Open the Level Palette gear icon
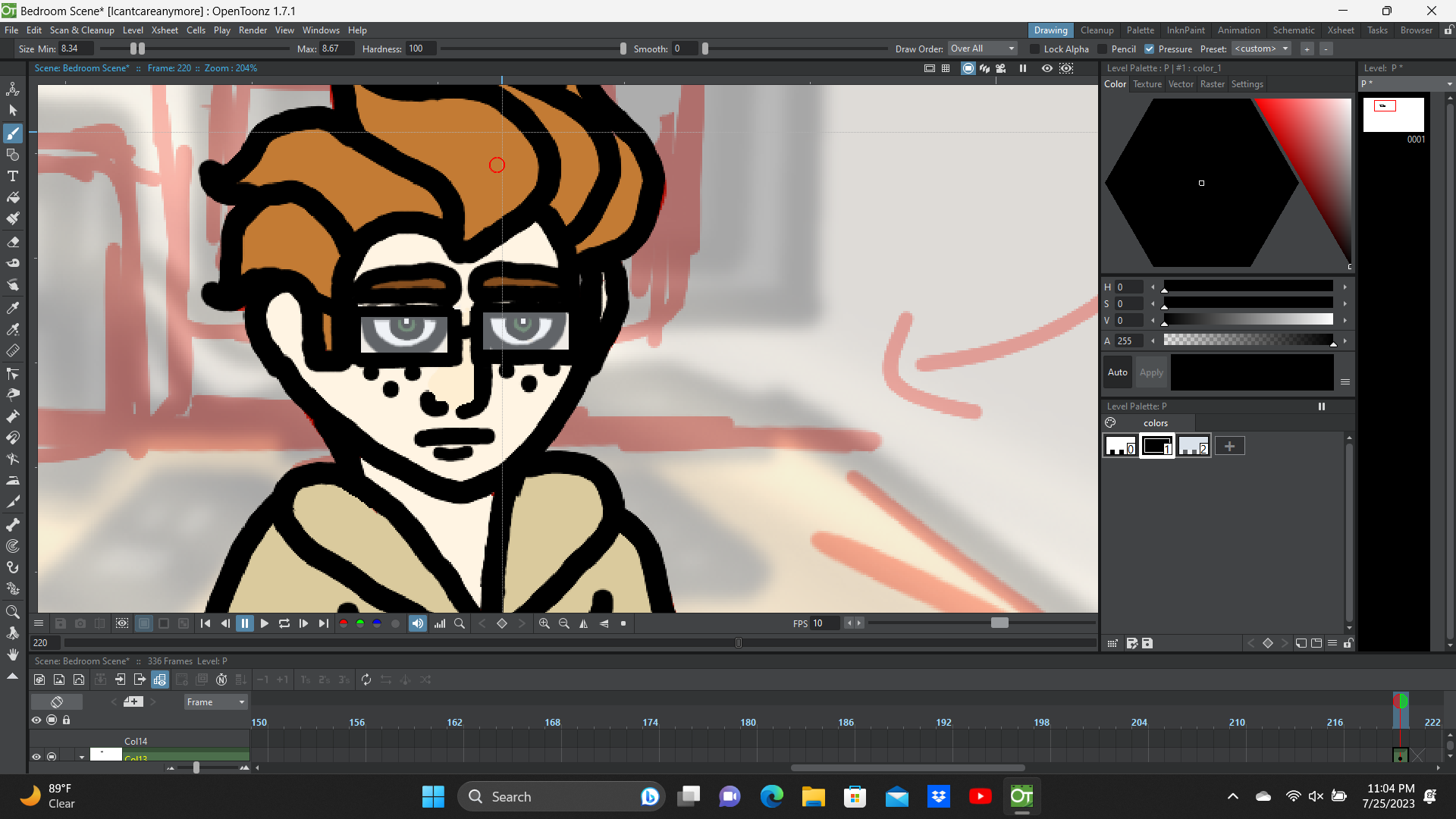This screenshot has width=1456, height=819. 1110,422
